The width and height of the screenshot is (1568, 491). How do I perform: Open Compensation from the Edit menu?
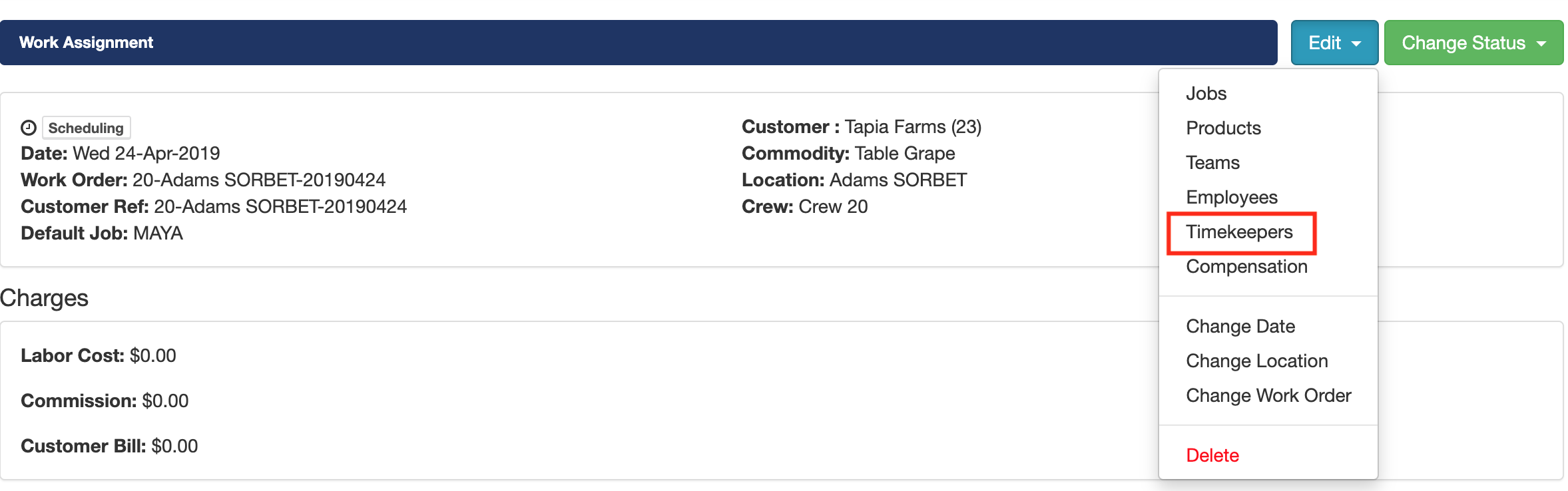(1246, 267)
